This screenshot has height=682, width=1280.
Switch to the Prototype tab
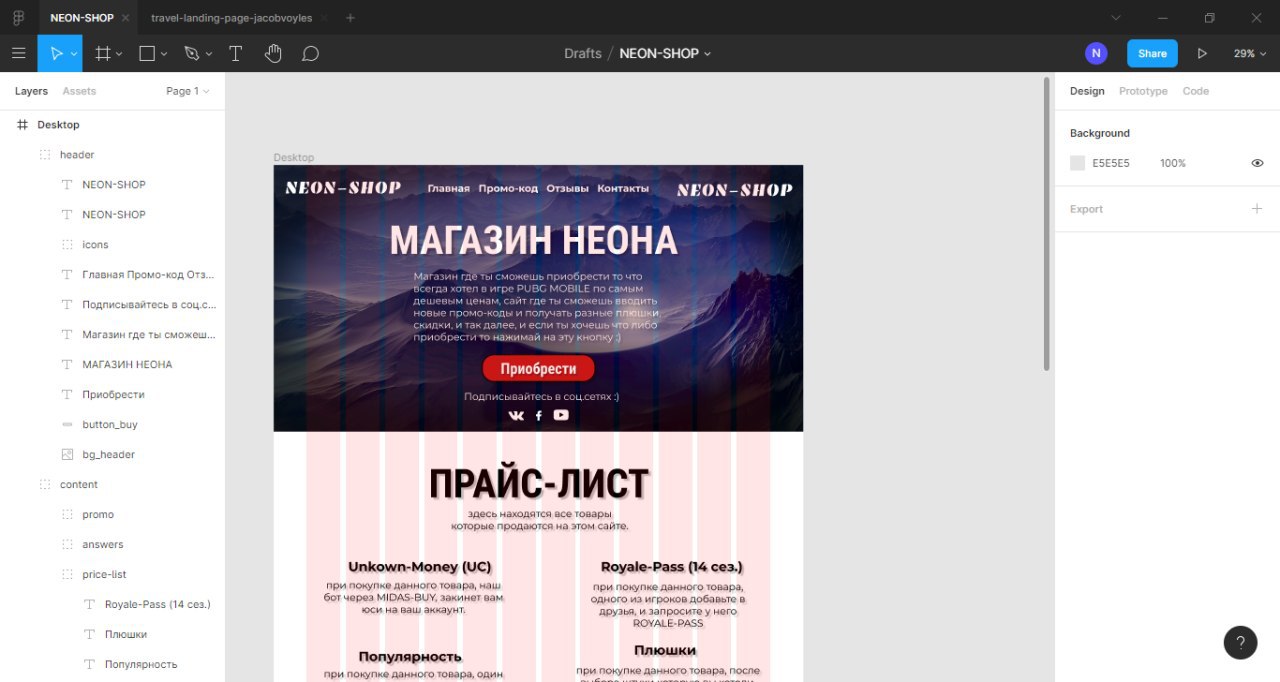[x=1143, y=91]
